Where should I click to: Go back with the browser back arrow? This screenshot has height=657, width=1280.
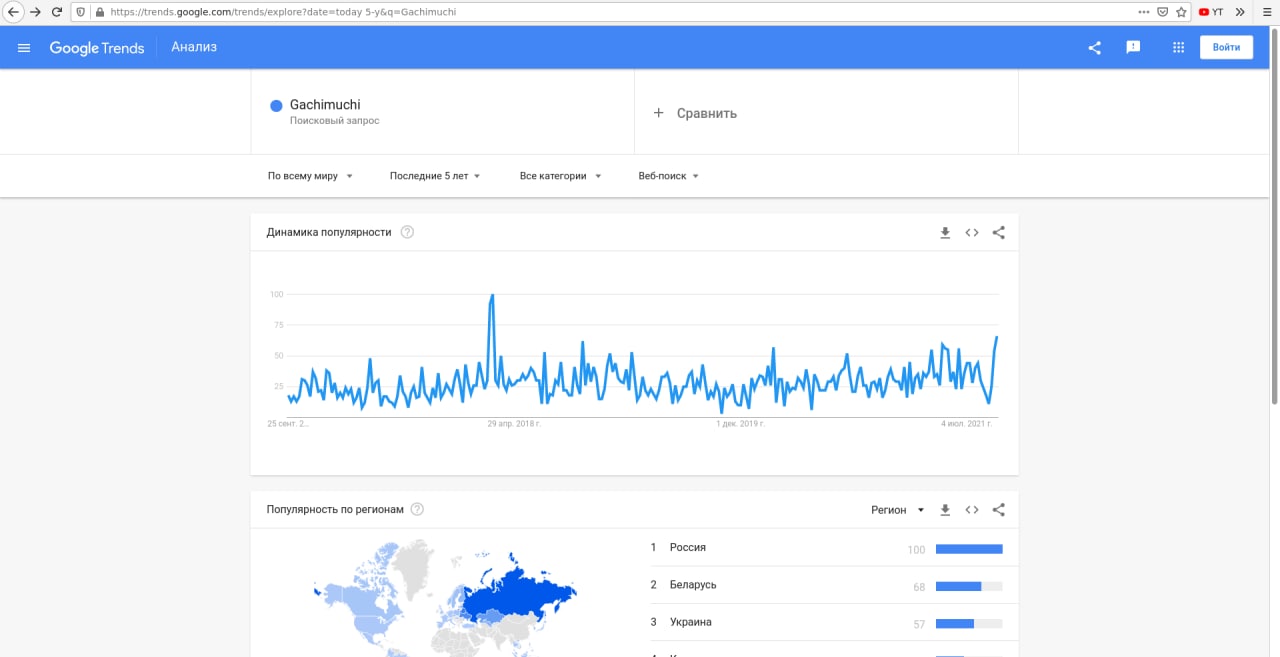(14, 12)
